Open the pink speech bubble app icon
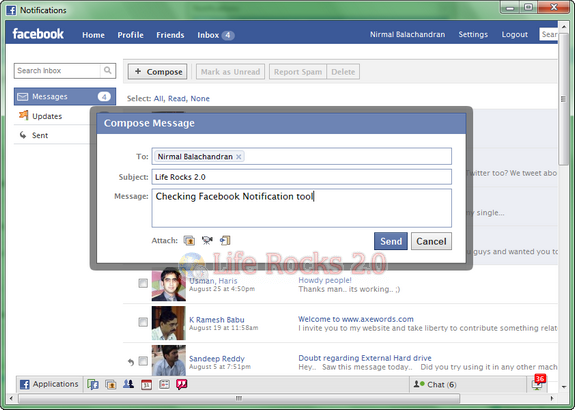 click(182, 384)
